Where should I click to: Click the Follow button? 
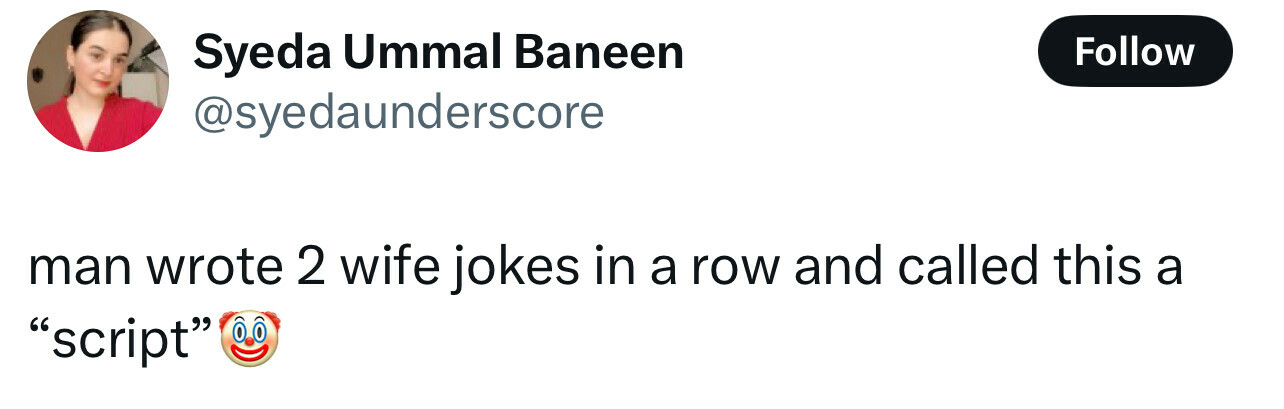pyautogui.click(x=1134, y=51)
